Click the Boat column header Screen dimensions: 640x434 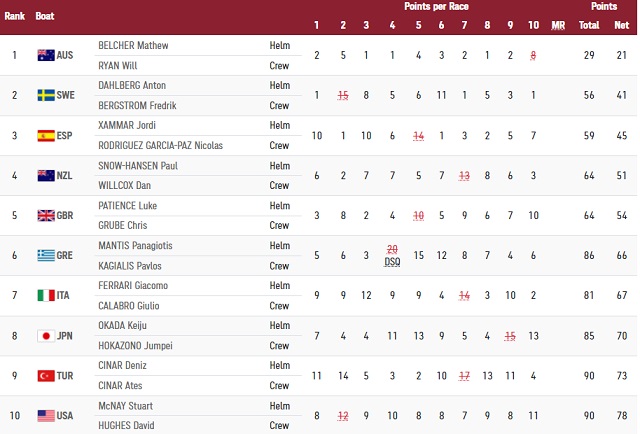click(45, 17)
